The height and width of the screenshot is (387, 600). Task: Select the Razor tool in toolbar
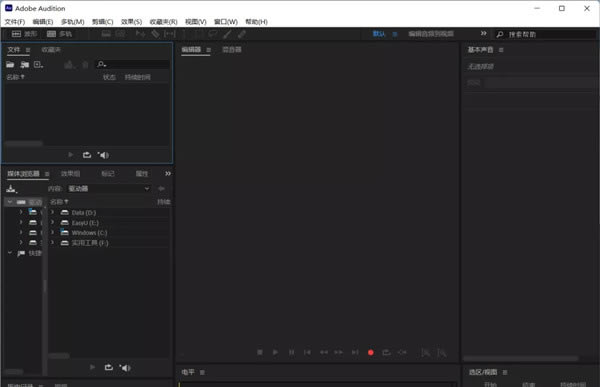155,34
